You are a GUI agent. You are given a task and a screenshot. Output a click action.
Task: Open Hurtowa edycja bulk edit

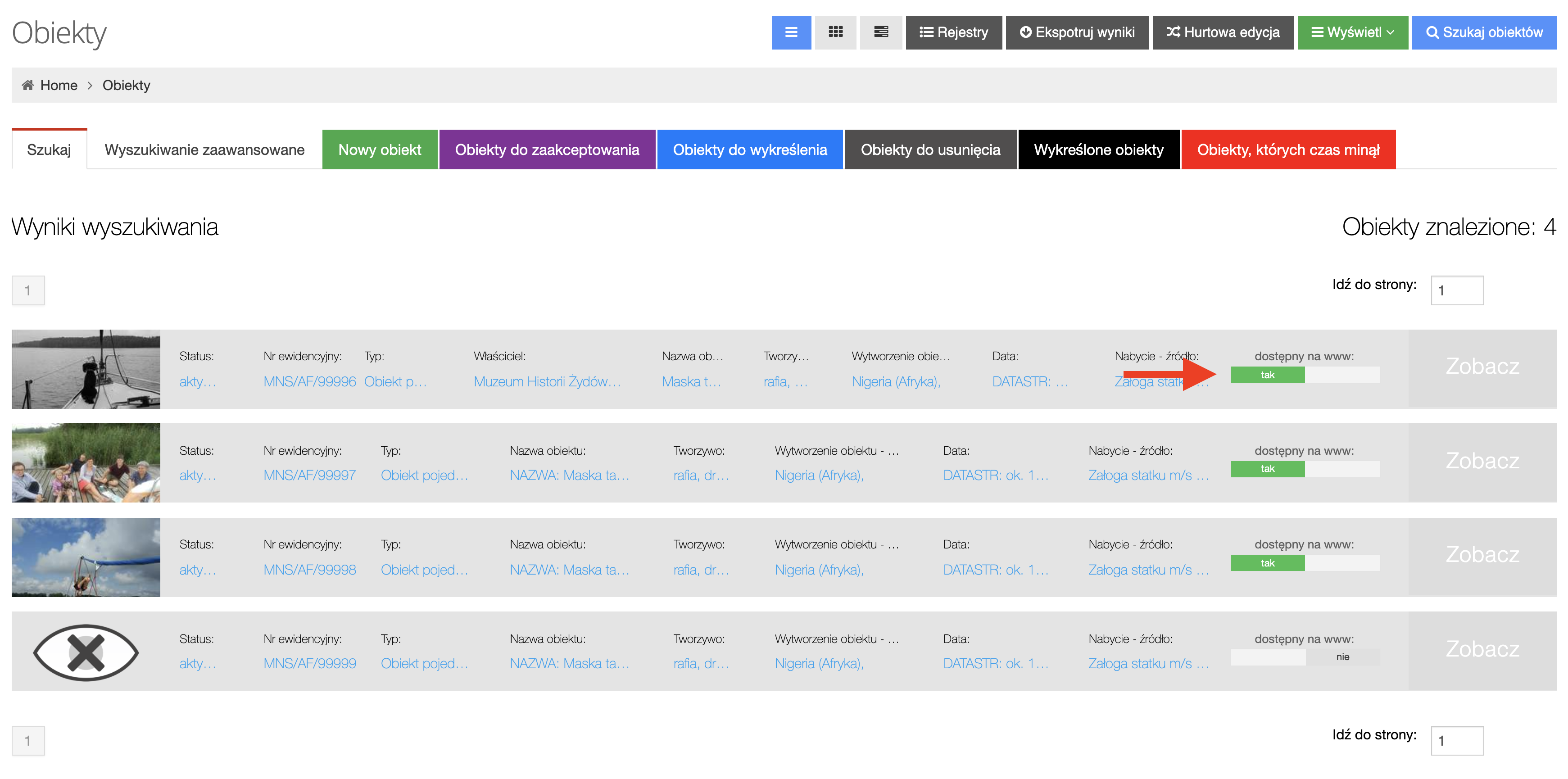1222,32
